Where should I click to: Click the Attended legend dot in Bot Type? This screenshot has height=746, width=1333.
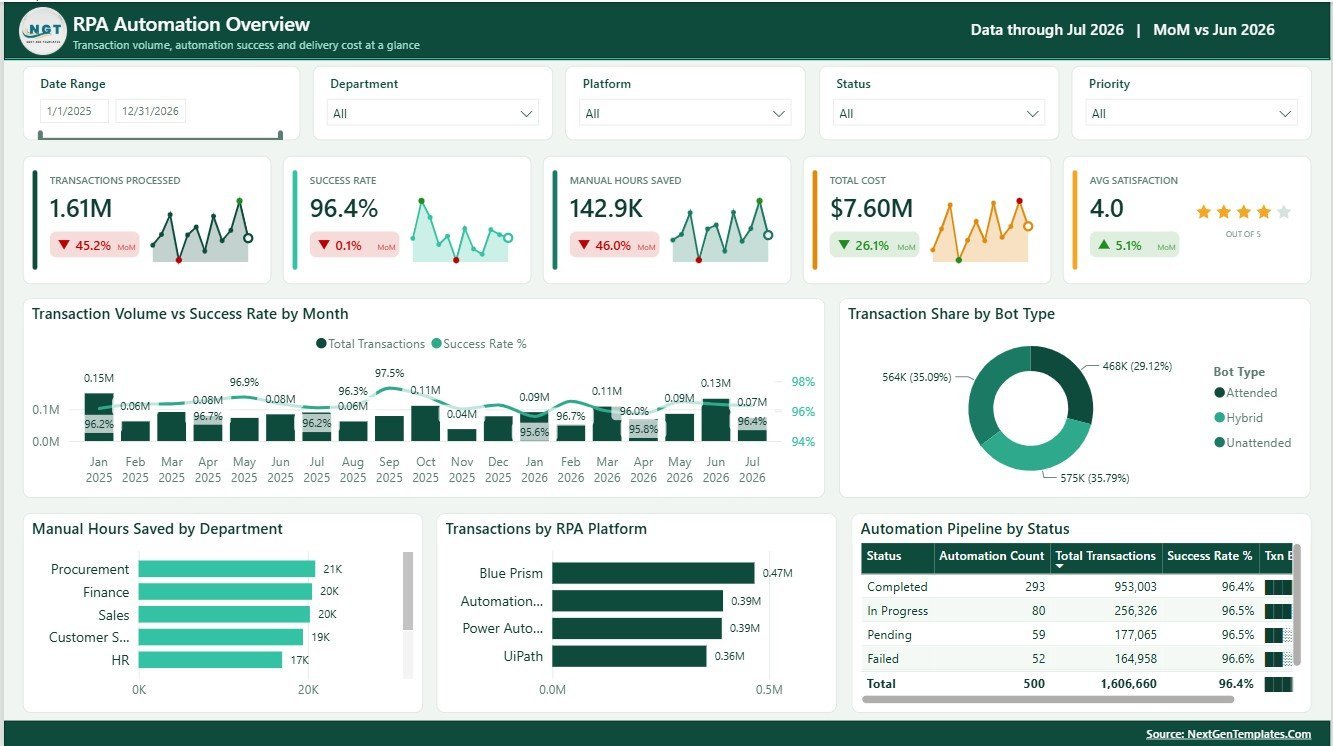pos(1219,393)
